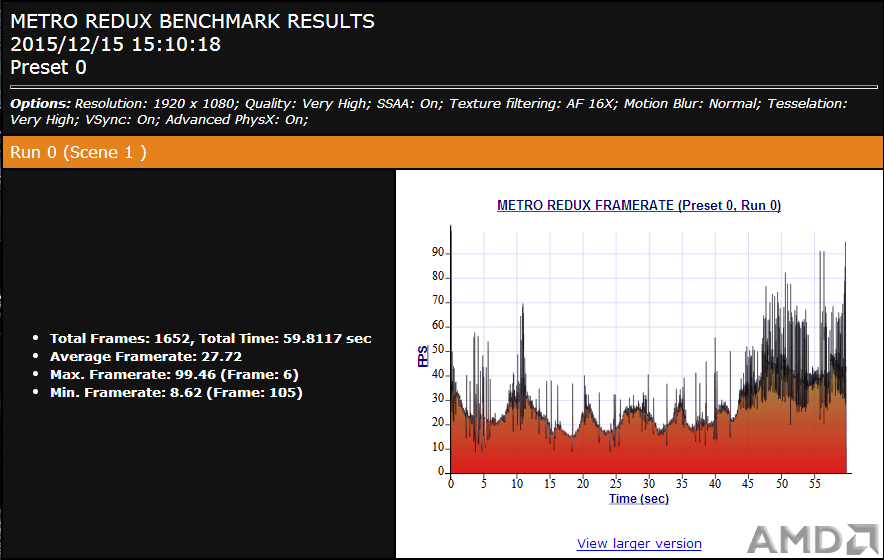The width and height of the screenshot is (884, 560).
Task: Click the METRO REDUX FRAMERATE chart title
Action: point(639,205)
